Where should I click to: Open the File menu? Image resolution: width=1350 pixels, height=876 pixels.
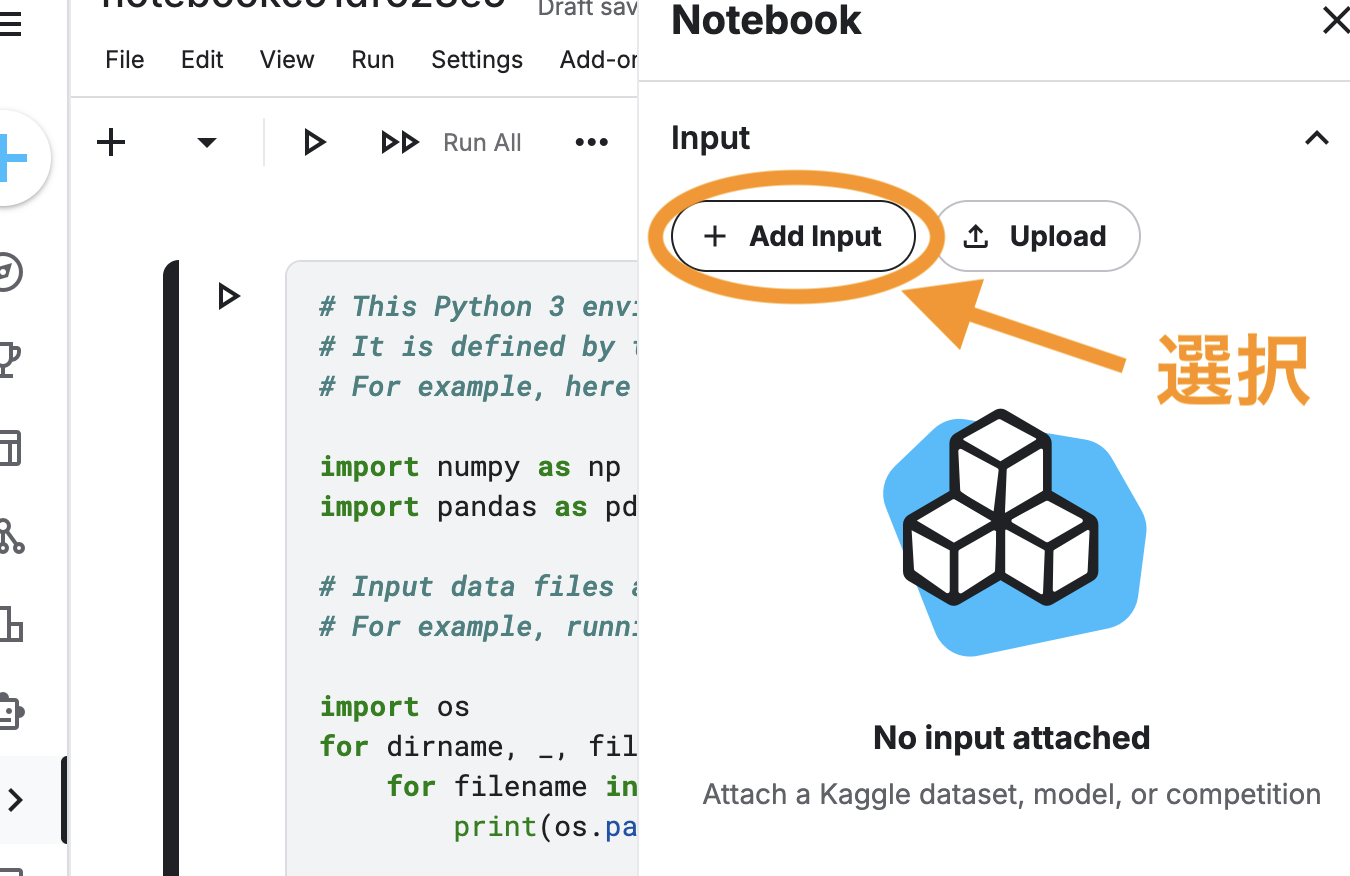click(x=124, y=60)
